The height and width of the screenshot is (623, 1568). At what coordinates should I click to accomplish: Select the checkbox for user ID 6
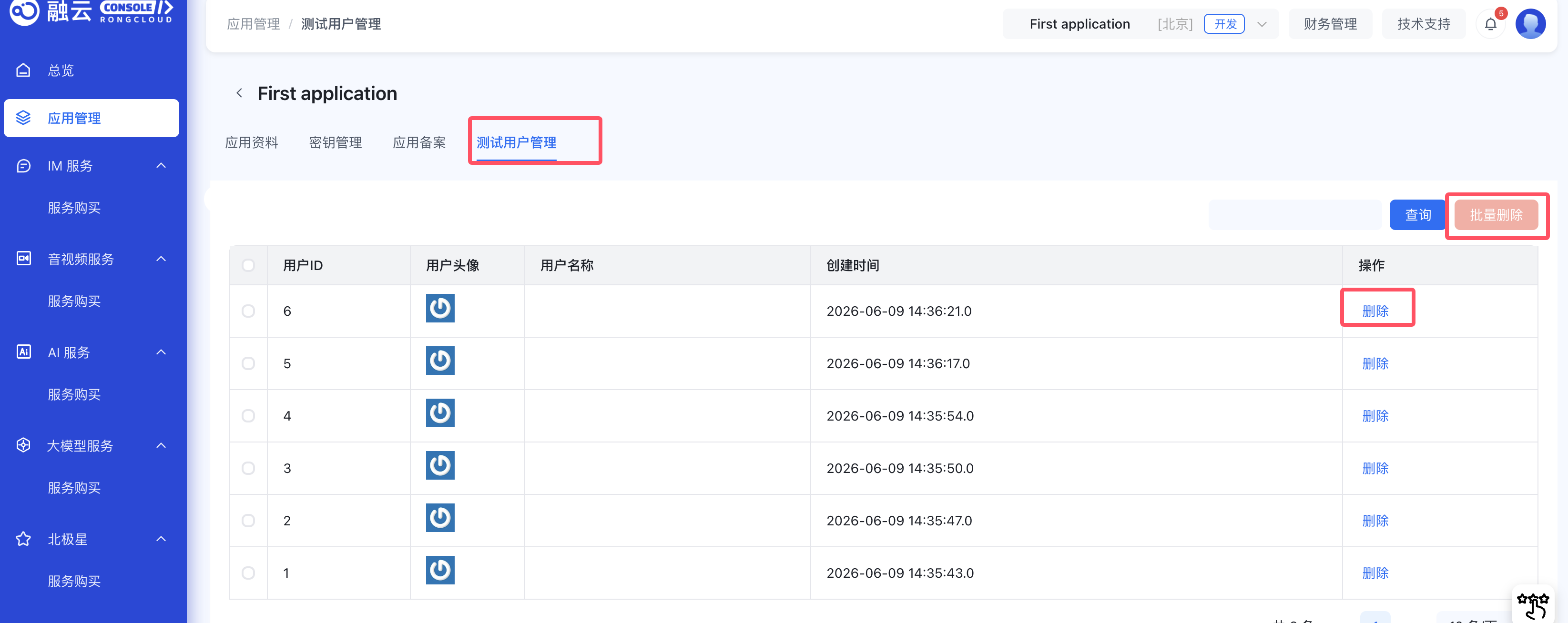click(x=248, y=311)
